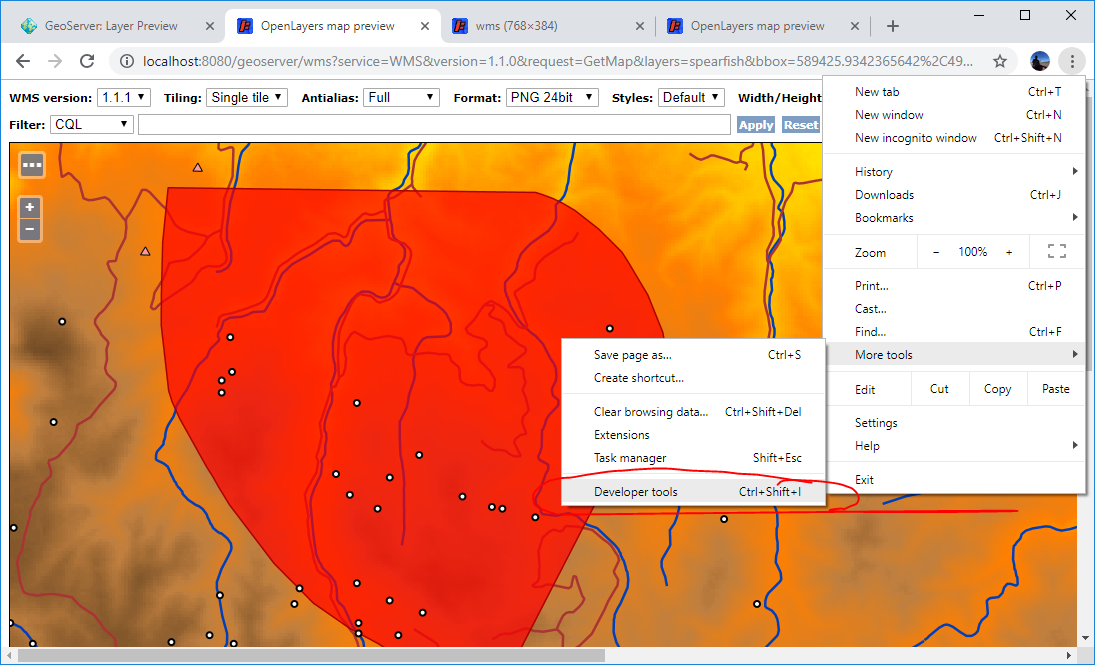Close the GeoServer Layer Preview tab
This screenshot has height=665, width=1095.
pos(210,26)
